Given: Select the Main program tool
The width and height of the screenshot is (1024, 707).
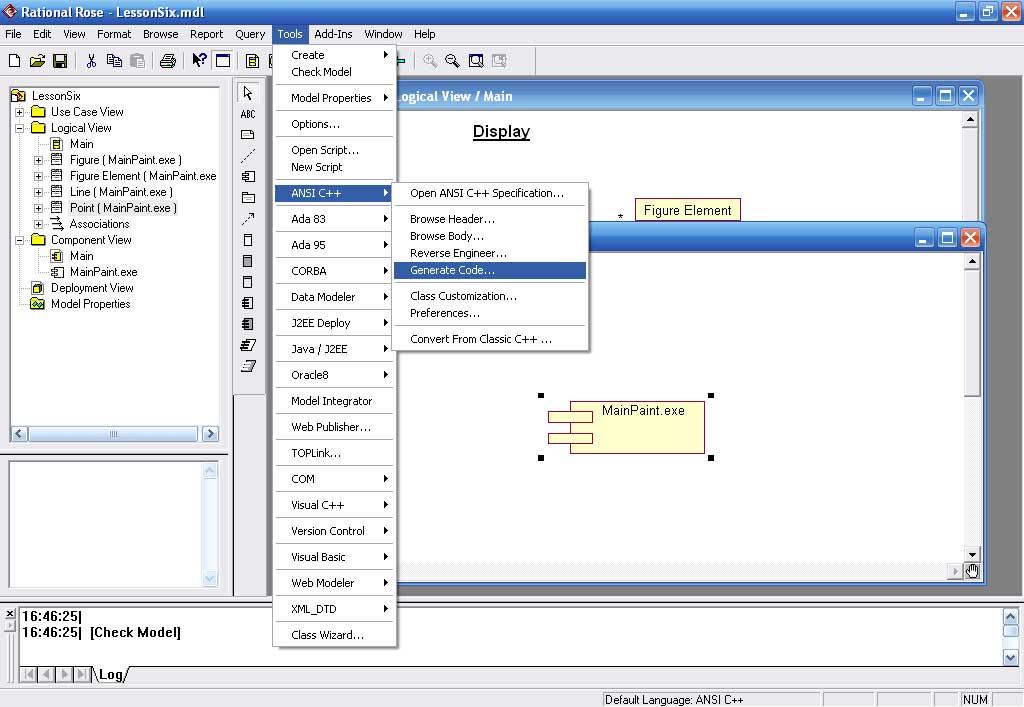Looking at the screenshot, I should coord(248,282).
